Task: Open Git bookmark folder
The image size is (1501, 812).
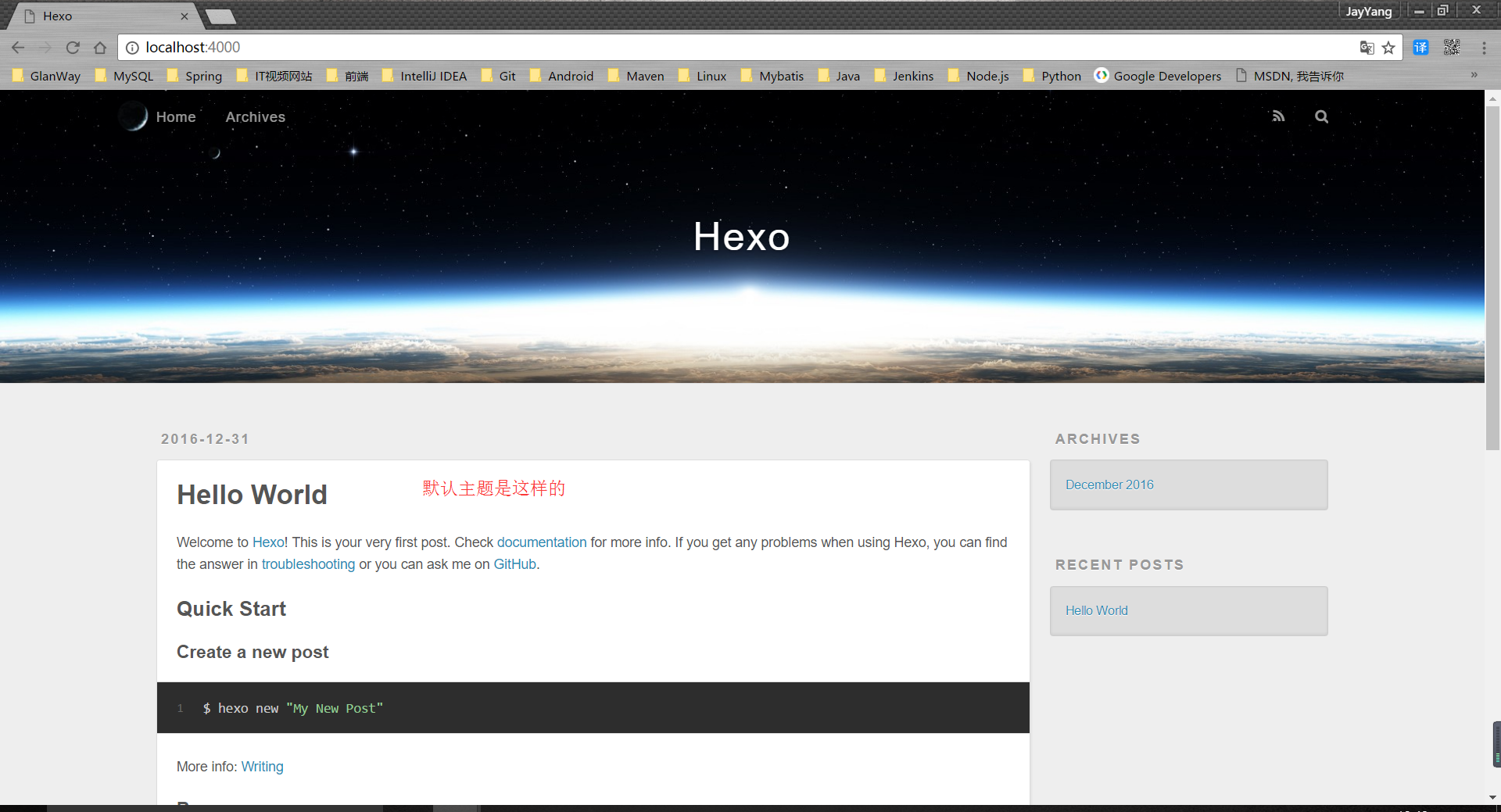Action: point(499,76)
